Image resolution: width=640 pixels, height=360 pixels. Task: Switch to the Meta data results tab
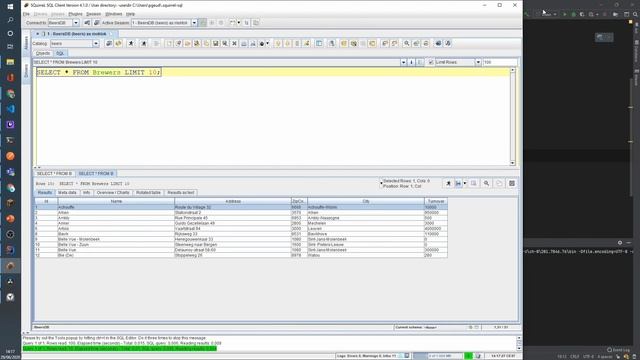click(67, 193)
